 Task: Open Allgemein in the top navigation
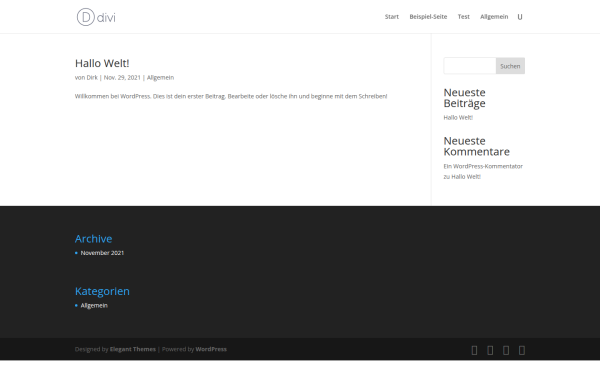(x=494, y=17)
